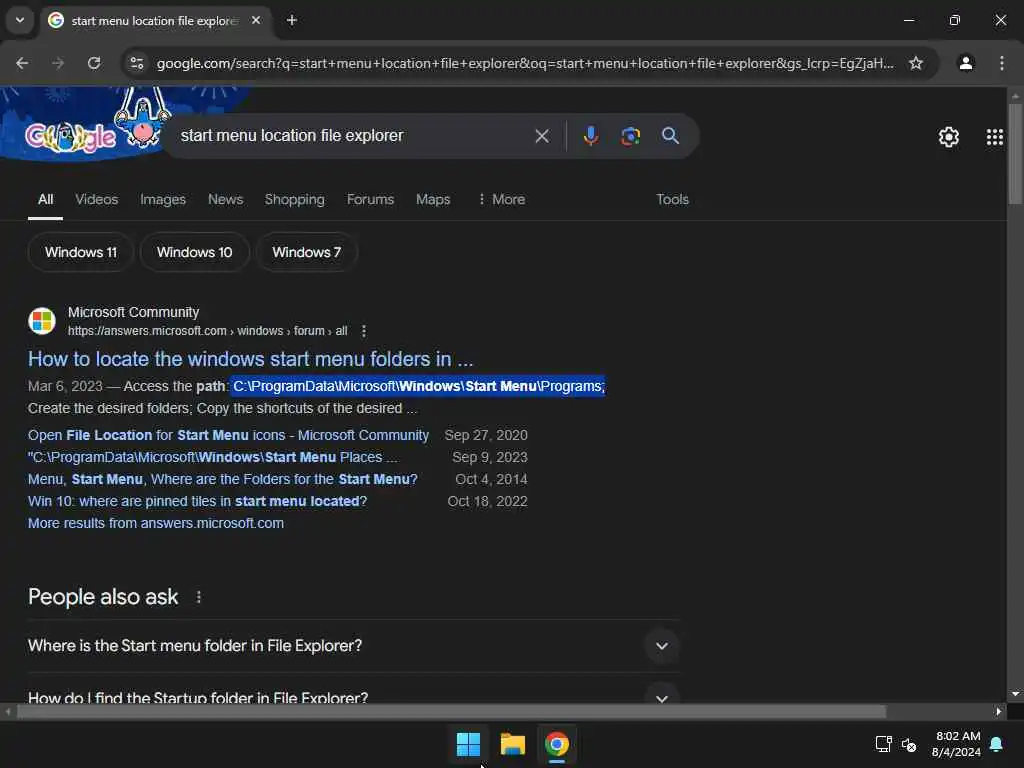Open 'Open File Location for Start Menu icons' link
This screenshot has width=1024, height=768.
click(x=229, y=435)
